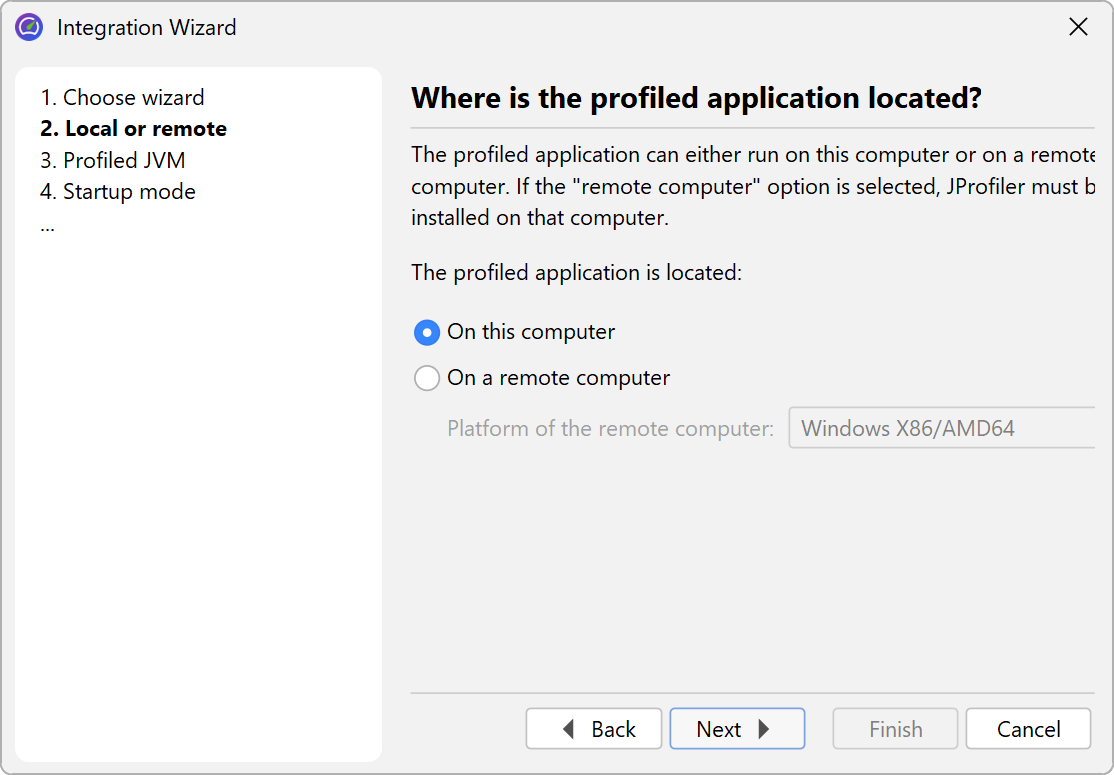Viewport: 1114px width, 775px height.
Task: Click the ellipsis below the wizard steps
Action: coord(47,224)
